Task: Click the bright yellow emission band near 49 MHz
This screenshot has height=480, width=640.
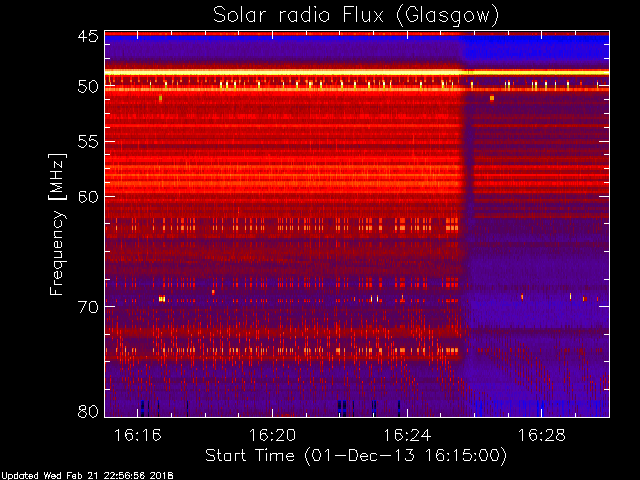Action: point(357,73)
